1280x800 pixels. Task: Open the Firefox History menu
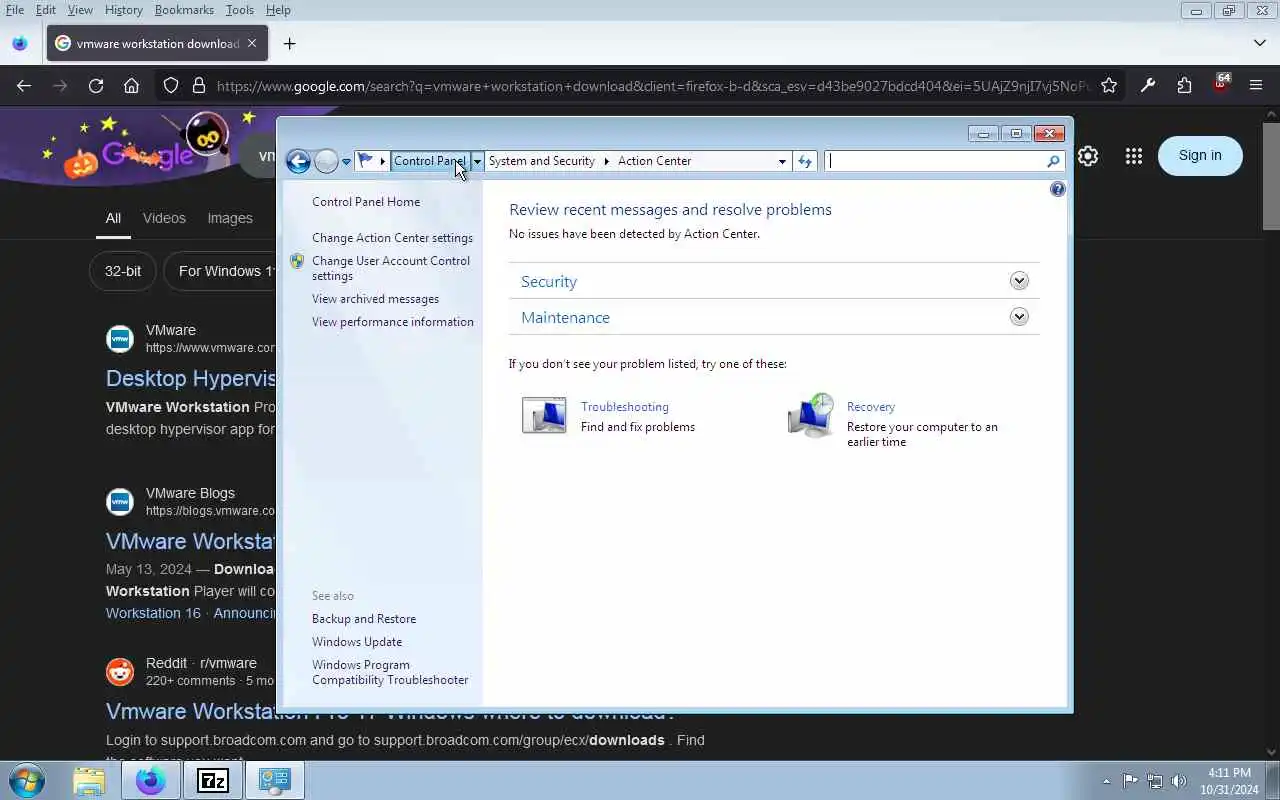[124, 10]
